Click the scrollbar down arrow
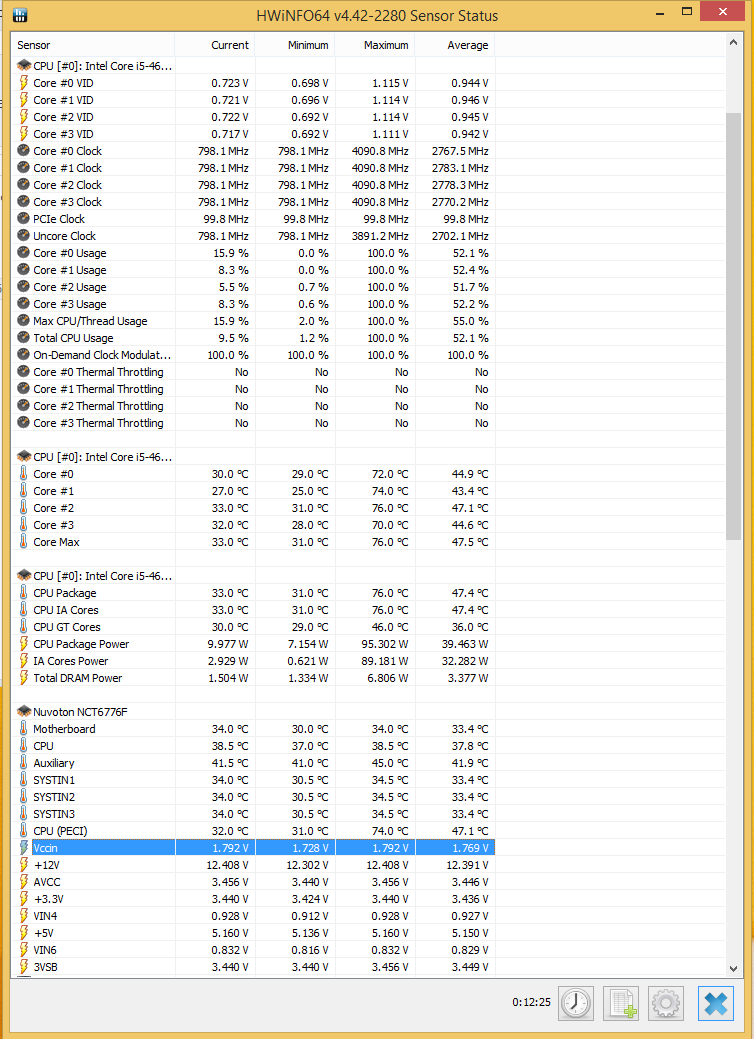The height and width of the screenshot is (1039, 754). [733, 968]
